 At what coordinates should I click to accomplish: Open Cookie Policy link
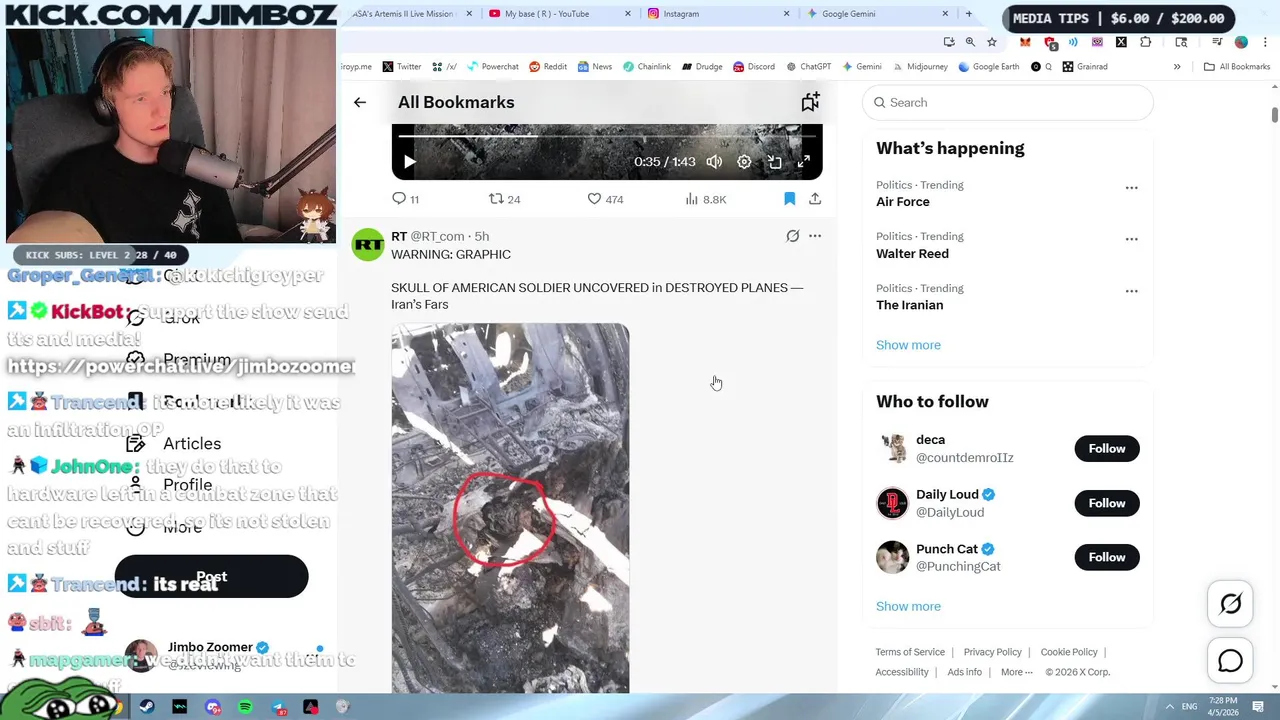point(1069,652)
